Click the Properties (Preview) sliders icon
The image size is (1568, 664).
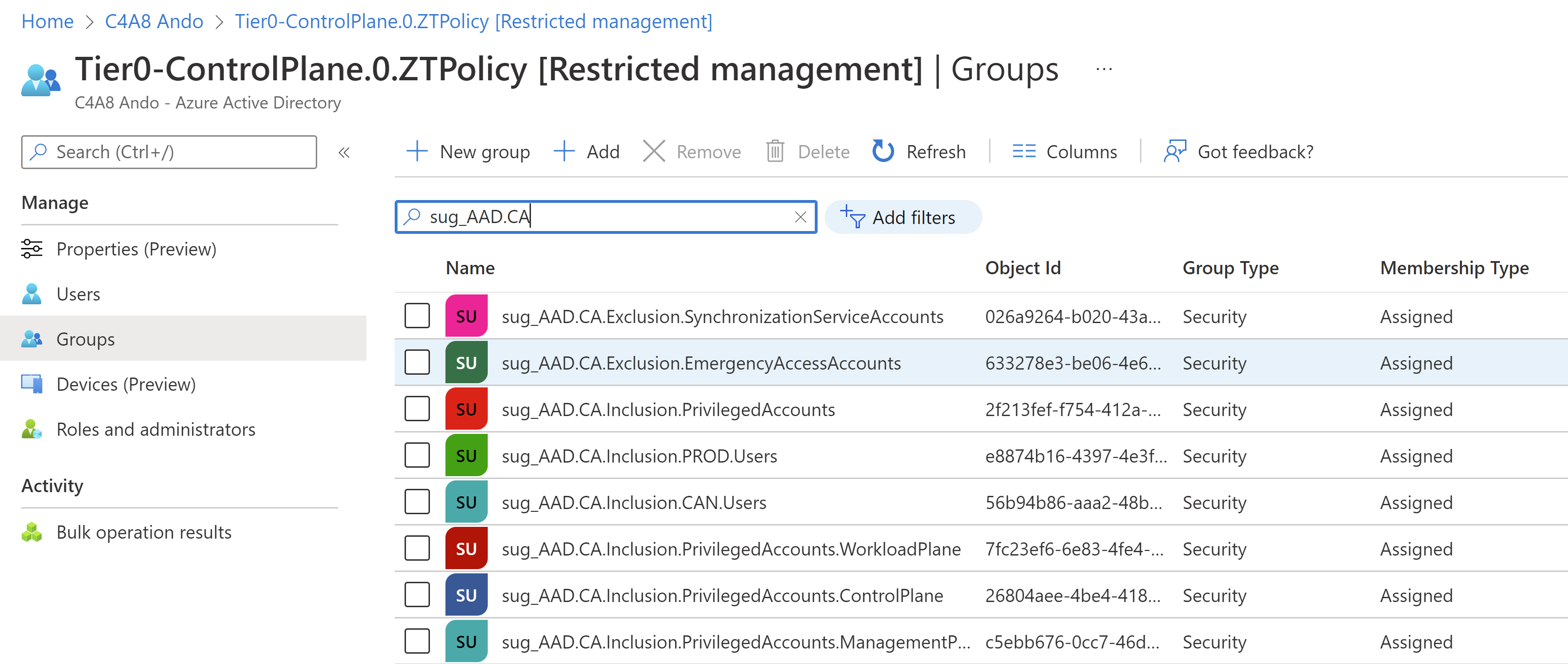click(x=31, y=249)
